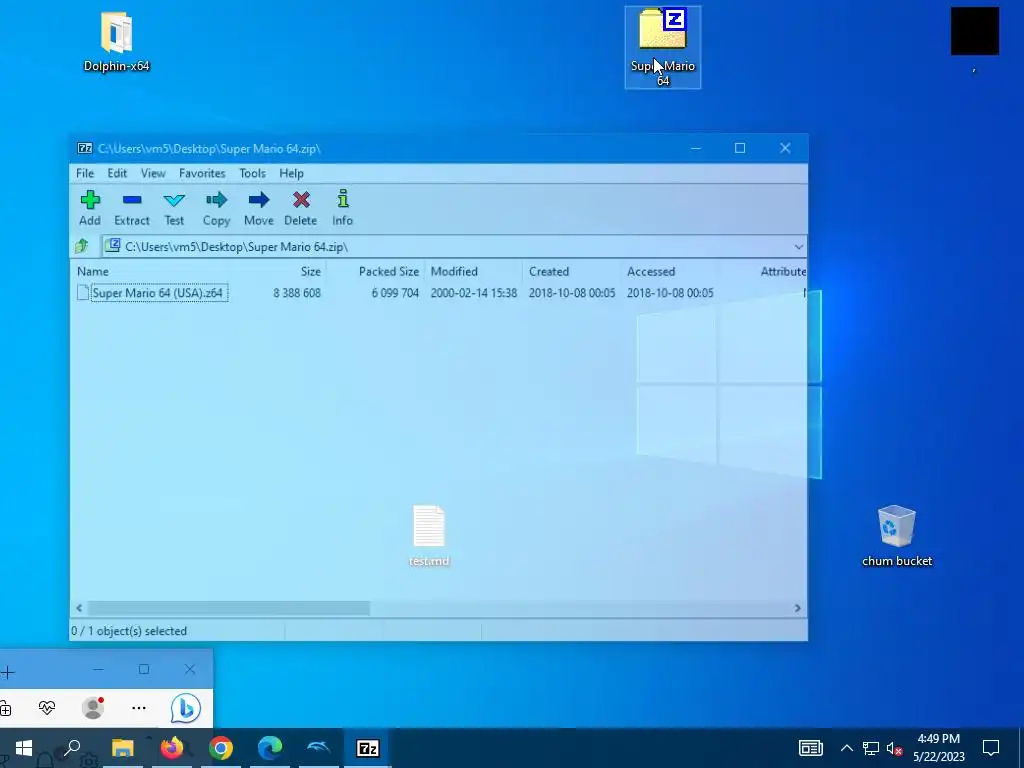Show hidden system tray icons
The width and height of the screenshot is (1024, 768).
[x=846, y=748]
